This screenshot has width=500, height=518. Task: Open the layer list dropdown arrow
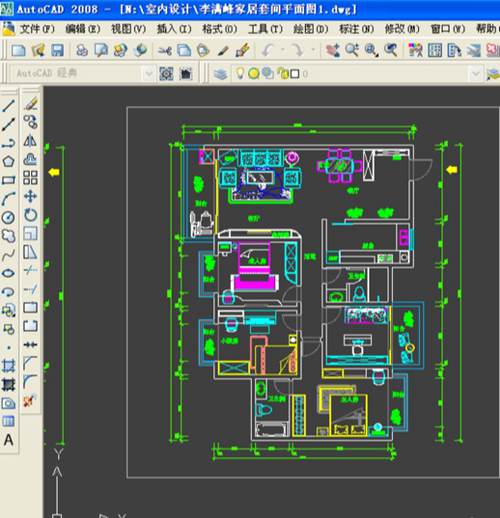(476, 73)
